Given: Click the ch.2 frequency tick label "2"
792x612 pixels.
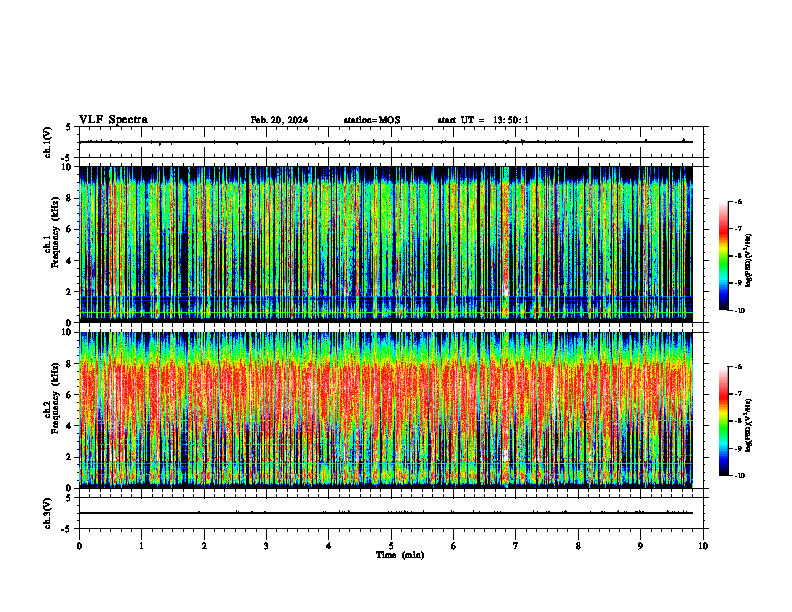Looking at the screenshot, I should (71, 457).
